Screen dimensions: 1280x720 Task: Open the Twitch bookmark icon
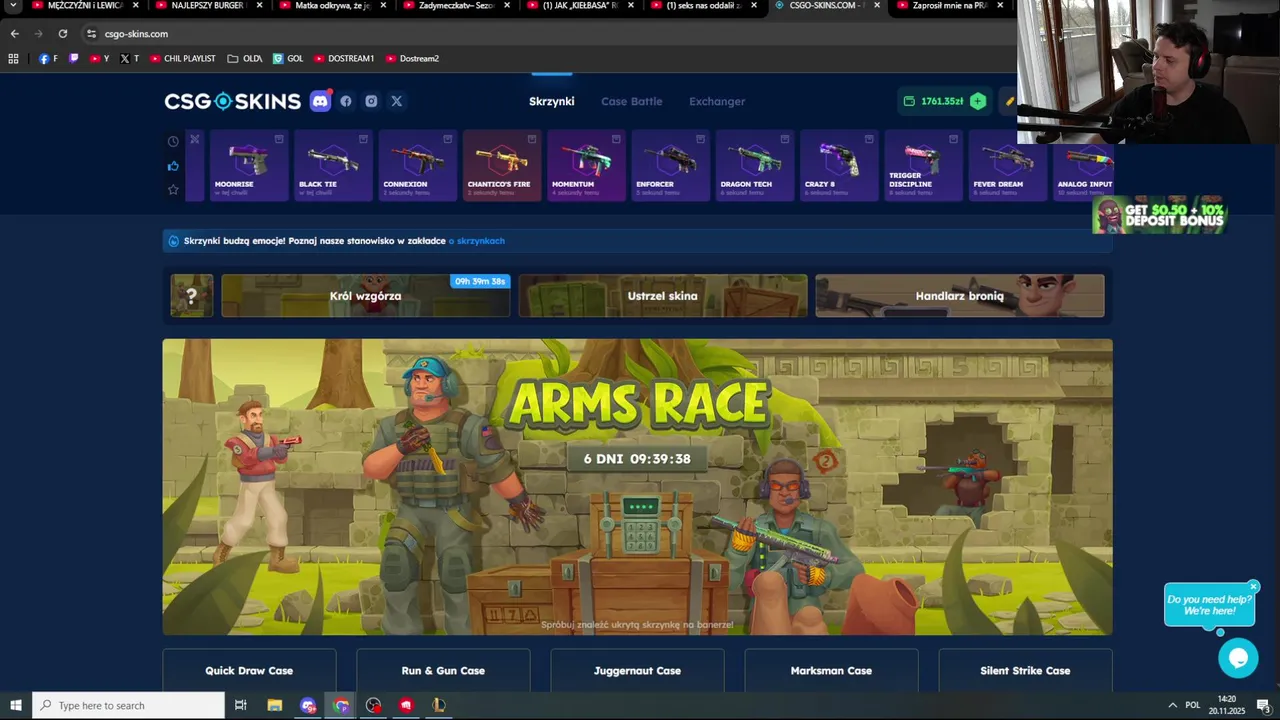coord(73,58)
